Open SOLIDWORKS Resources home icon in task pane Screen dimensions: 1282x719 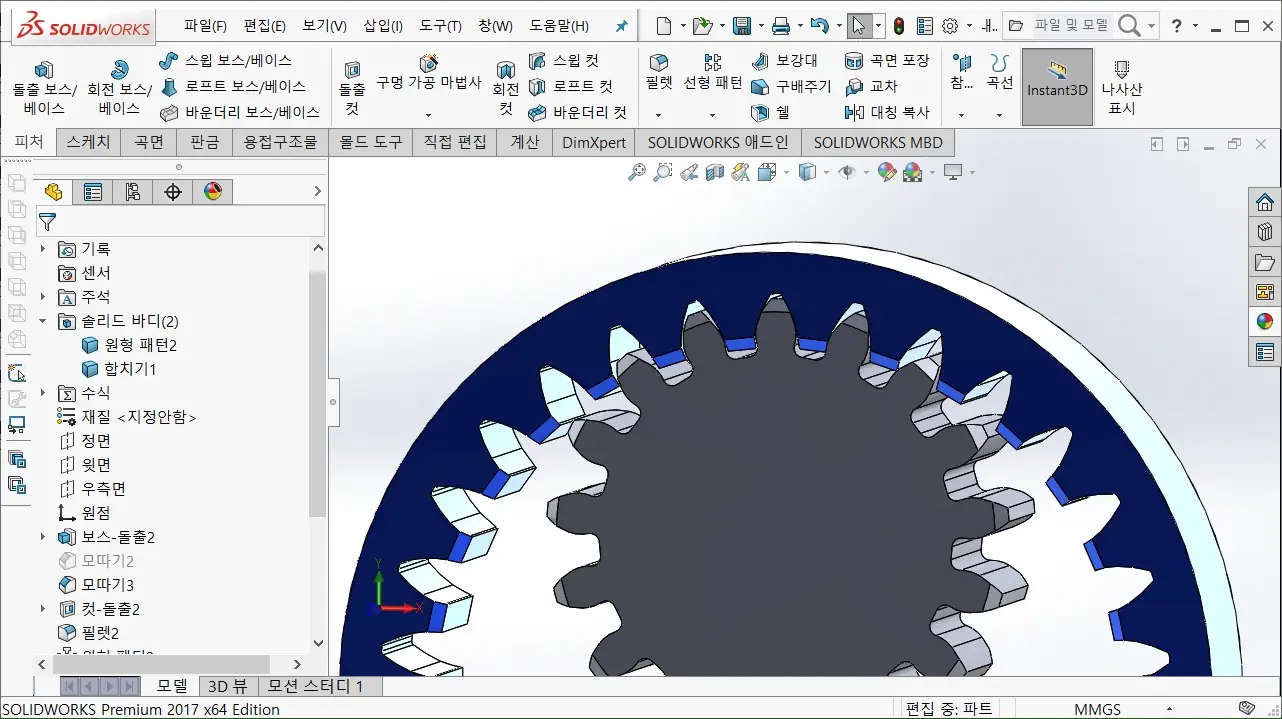coord(1265,201)
